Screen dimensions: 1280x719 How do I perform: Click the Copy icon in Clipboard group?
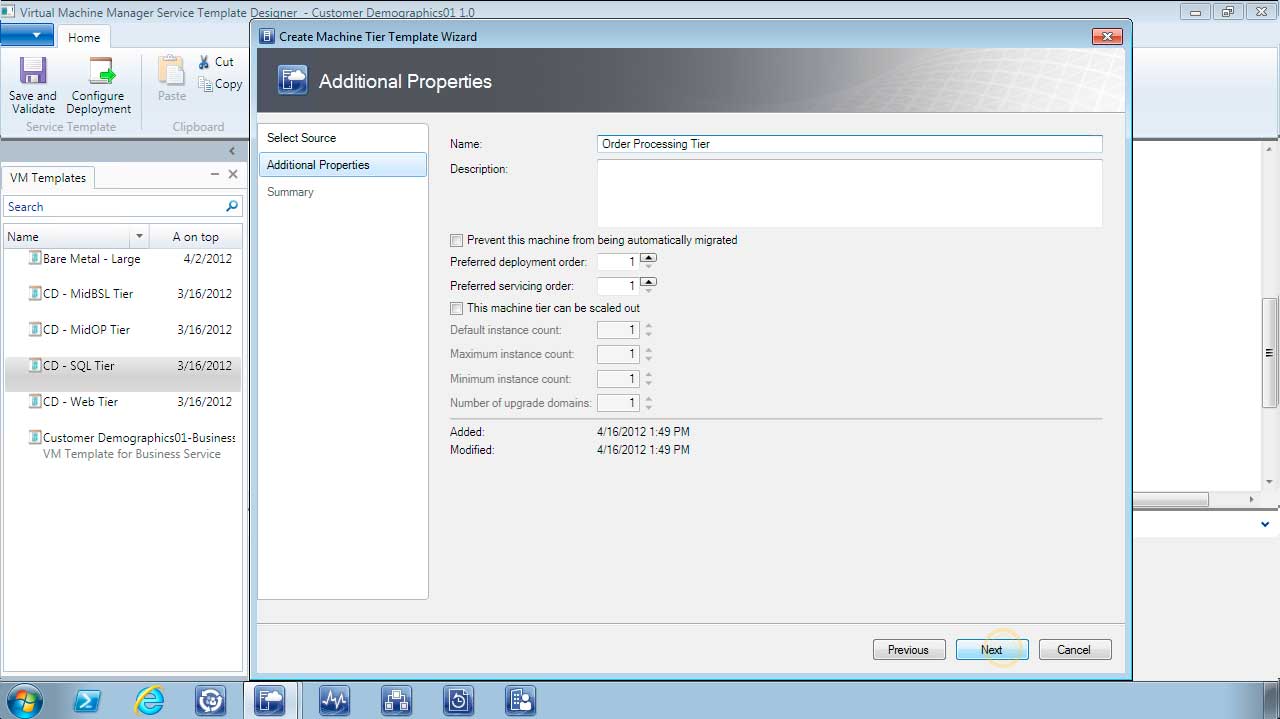pyautogui.click(x=205, y=85)
